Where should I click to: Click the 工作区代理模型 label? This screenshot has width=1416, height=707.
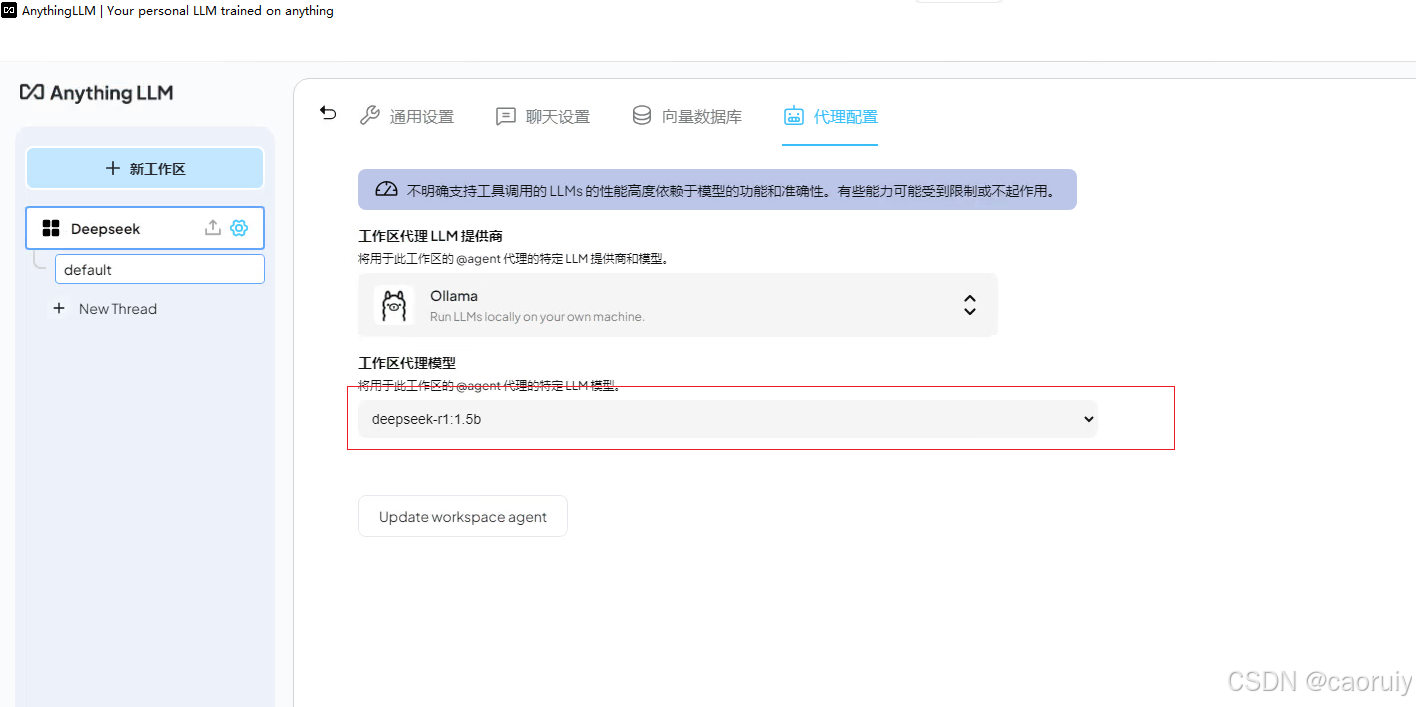click(x=407, y=363)
